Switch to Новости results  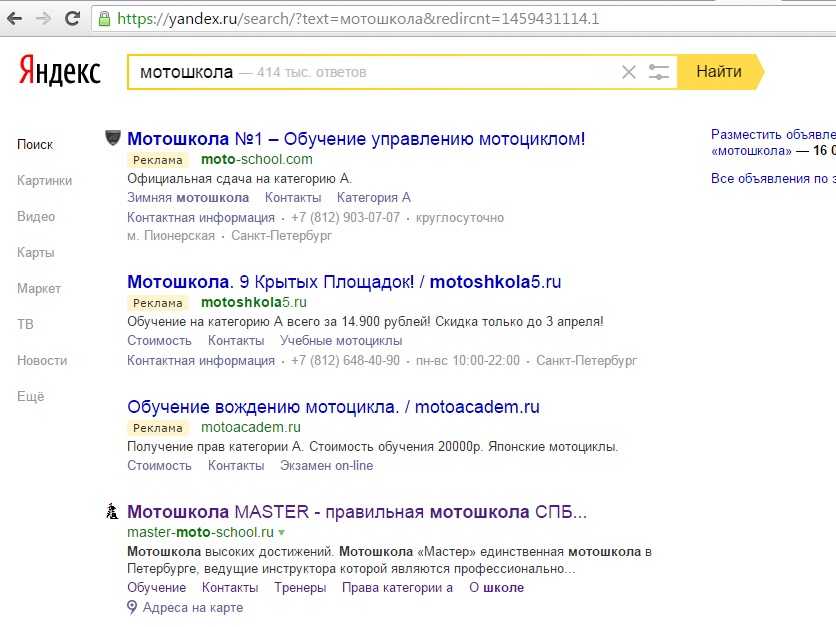click(x=42, y=360)
